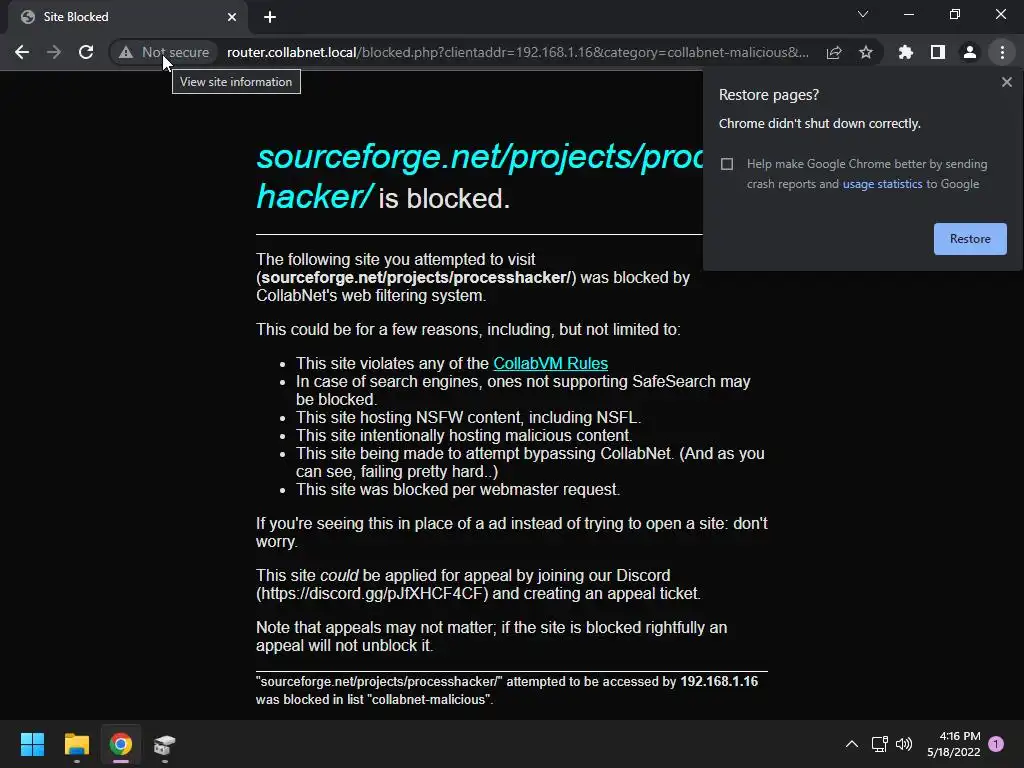The height and width of the screenshot is (768, 1024).
Task: Open Chrome three-dot menu
Action: pyautogui.click(x=1002, y=52)
